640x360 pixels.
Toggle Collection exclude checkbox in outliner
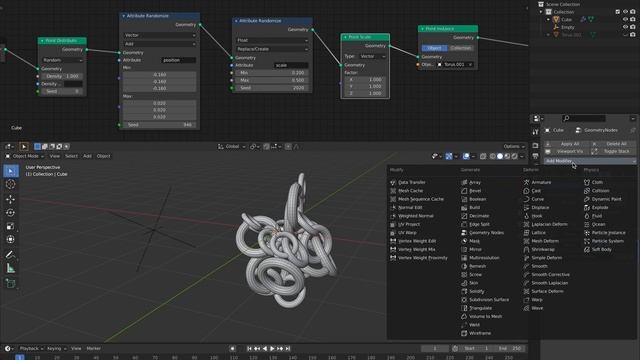pyautogui.click(x=618, y=12)
